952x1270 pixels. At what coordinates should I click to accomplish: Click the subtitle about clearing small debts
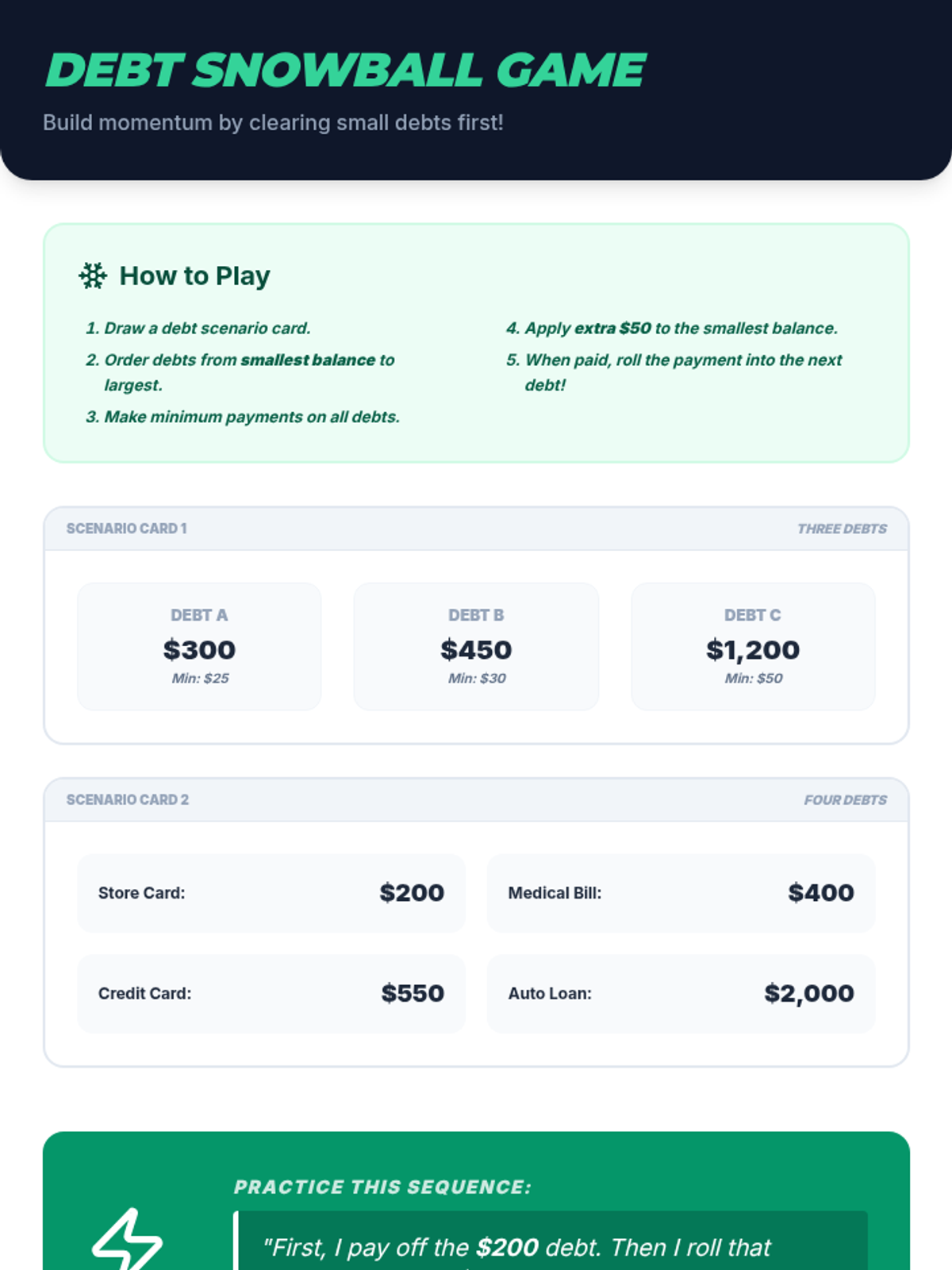click(273, 123)
